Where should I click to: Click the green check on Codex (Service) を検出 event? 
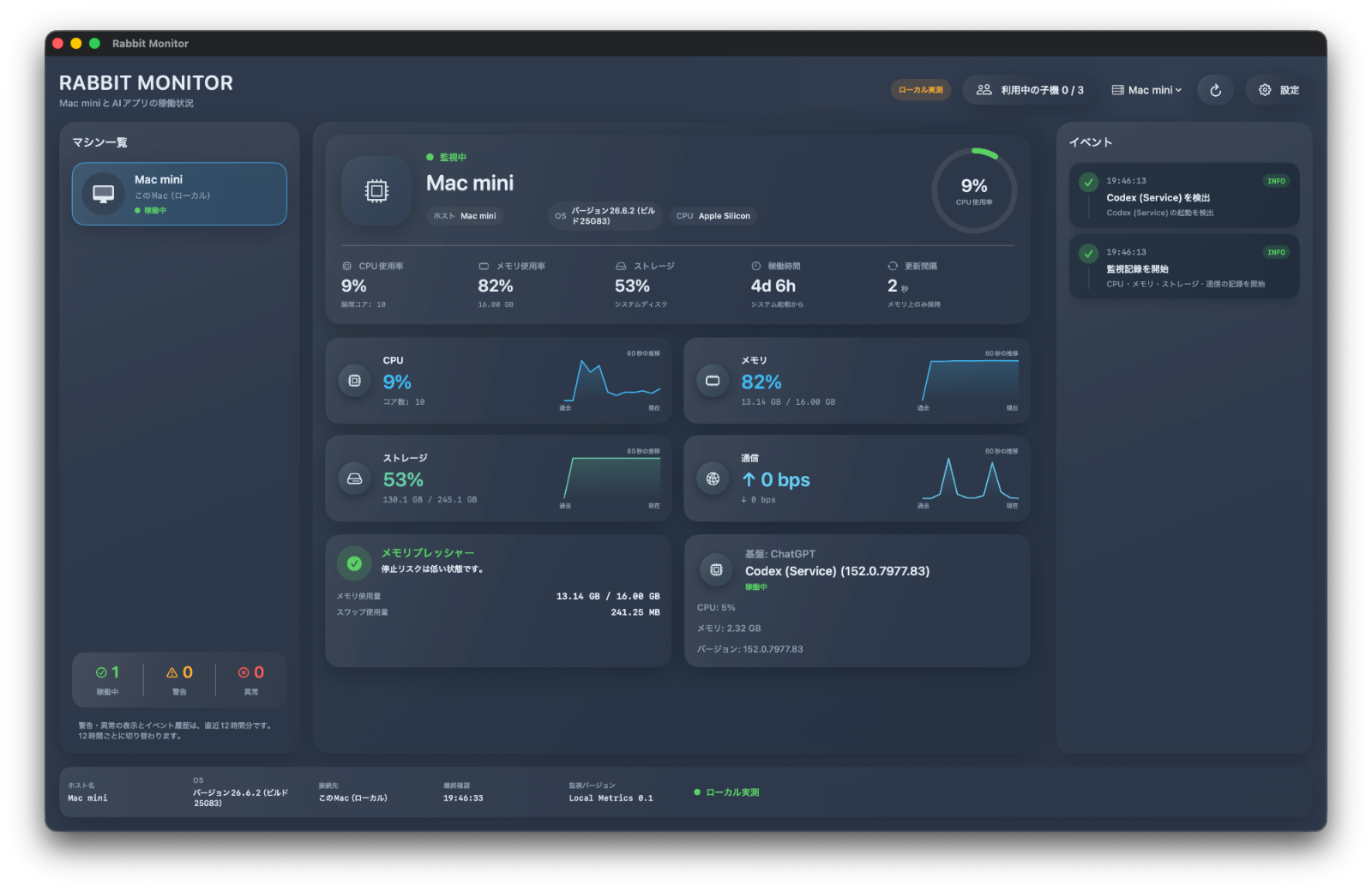tap(1088, 182)
